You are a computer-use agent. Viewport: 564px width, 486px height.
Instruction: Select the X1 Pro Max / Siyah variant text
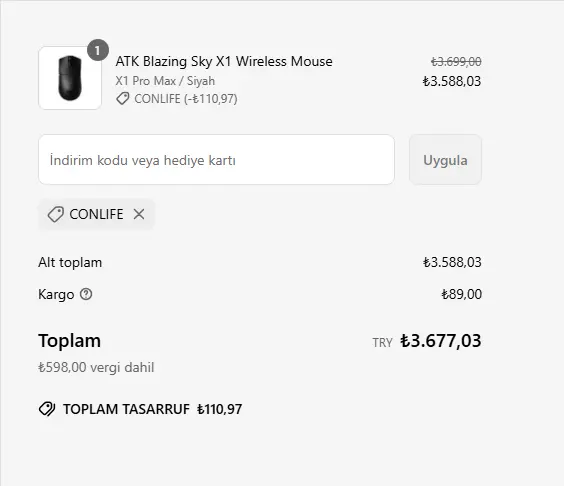(165, 81)
